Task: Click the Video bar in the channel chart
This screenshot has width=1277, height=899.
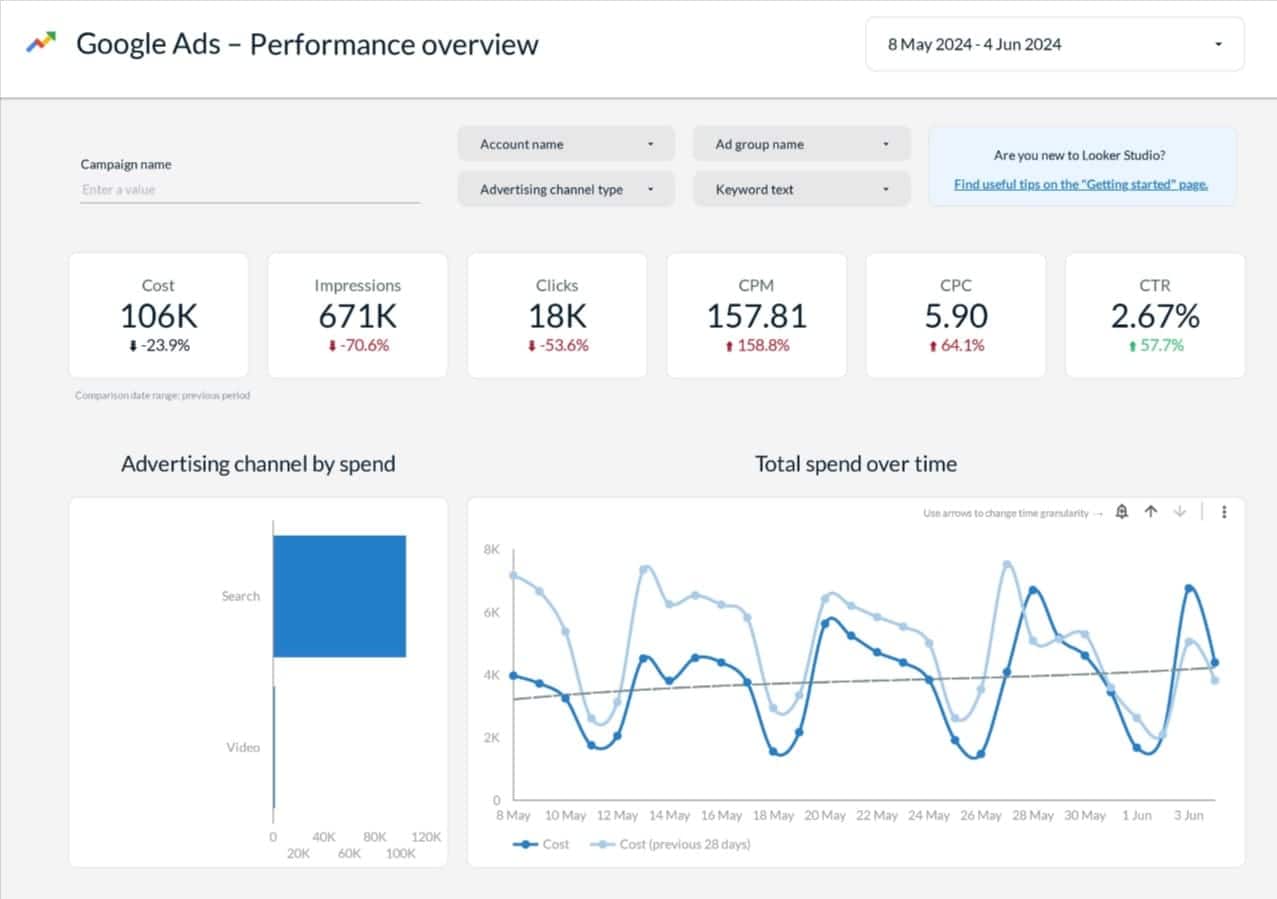Action: (272, 746)
